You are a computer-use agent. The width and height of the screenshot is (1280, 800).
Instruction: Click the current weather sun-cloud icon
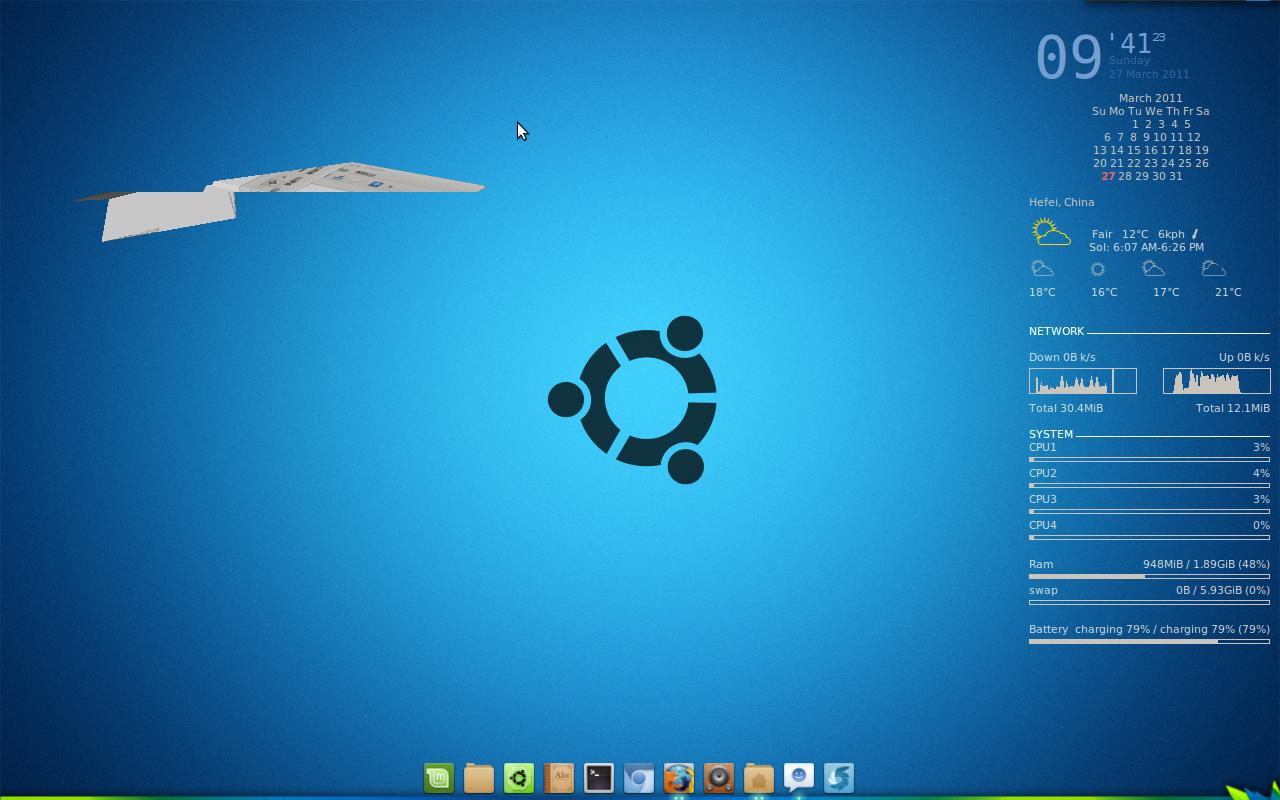click(x=1051, y=232)
